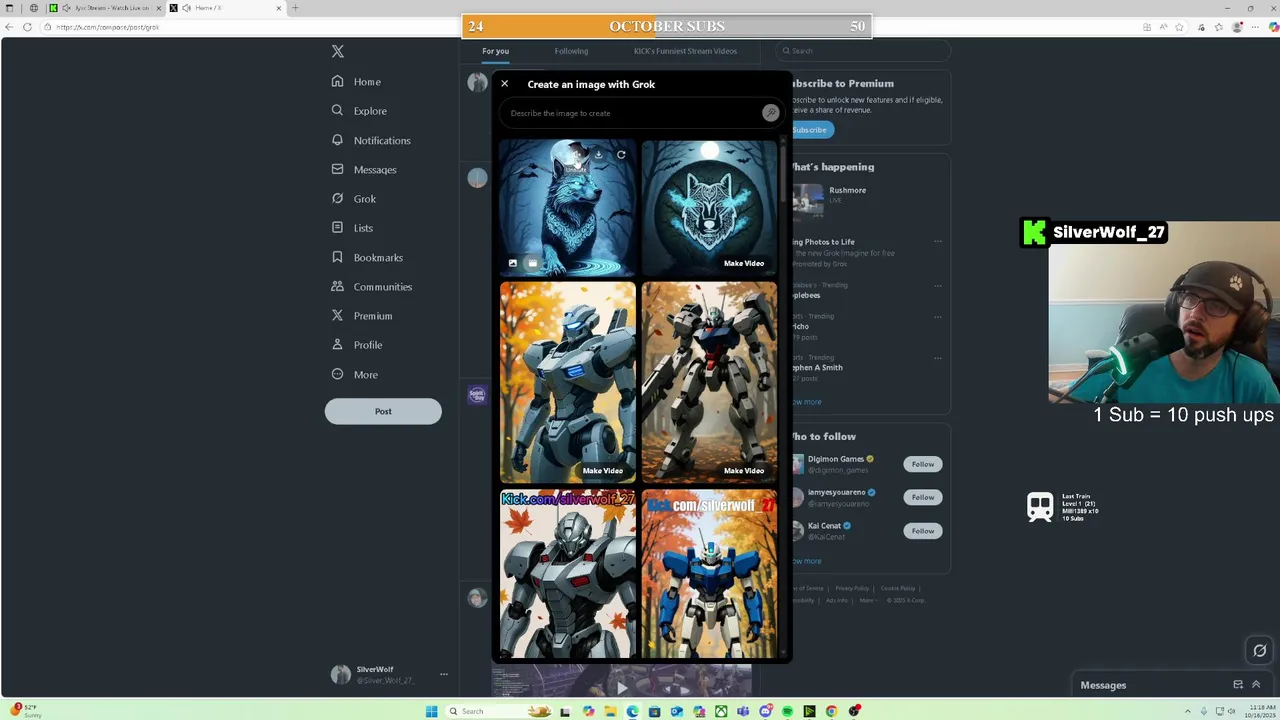
Task: Go to Home in the sidebar
Action: [x=356, y=82]
